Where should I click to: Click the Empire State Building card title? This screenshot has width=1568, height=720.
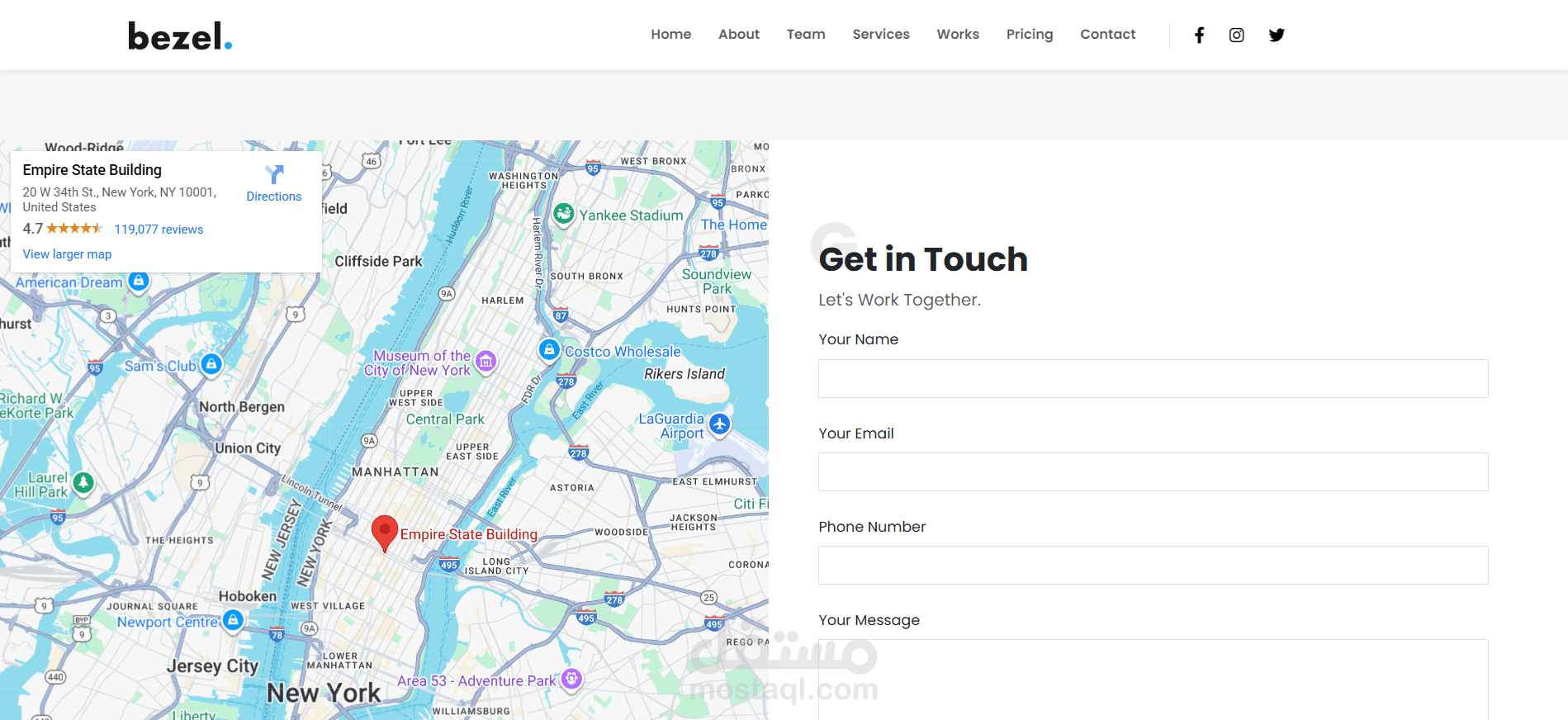(x=92, y=170)
